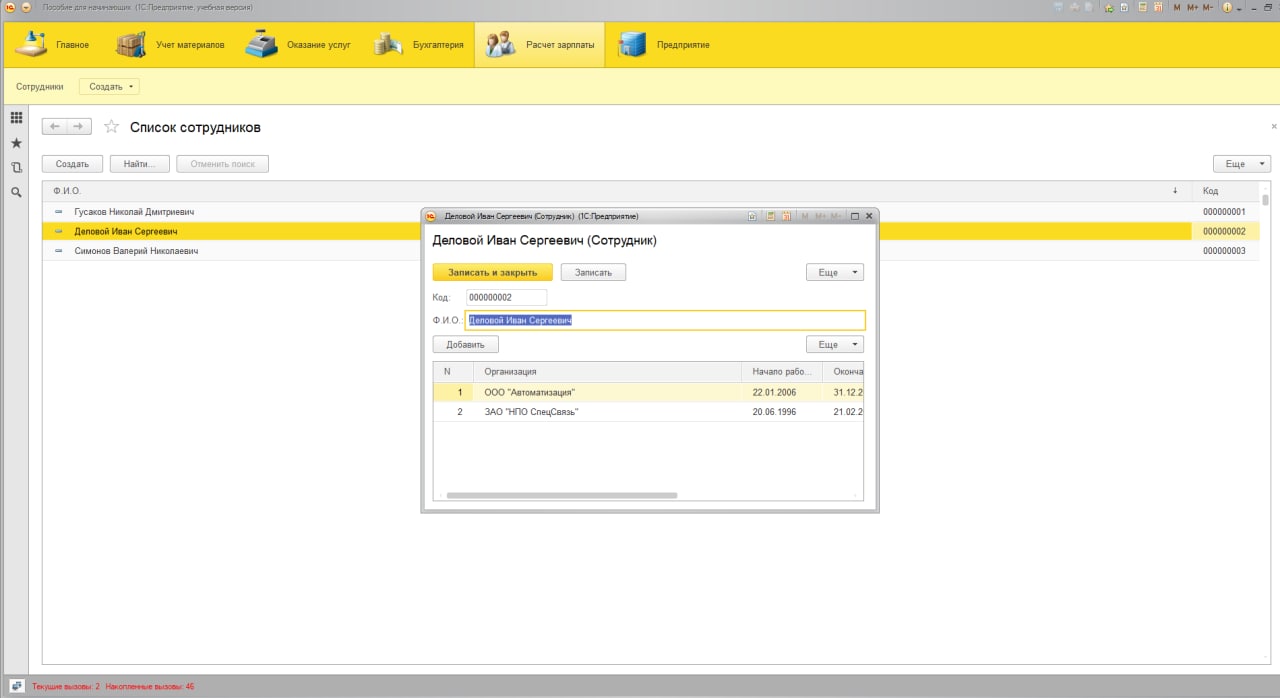This screenshot has width=1280, height=698.
Task: Expand the Создать dropdown in command panel
Action: [x=110, y=87]
